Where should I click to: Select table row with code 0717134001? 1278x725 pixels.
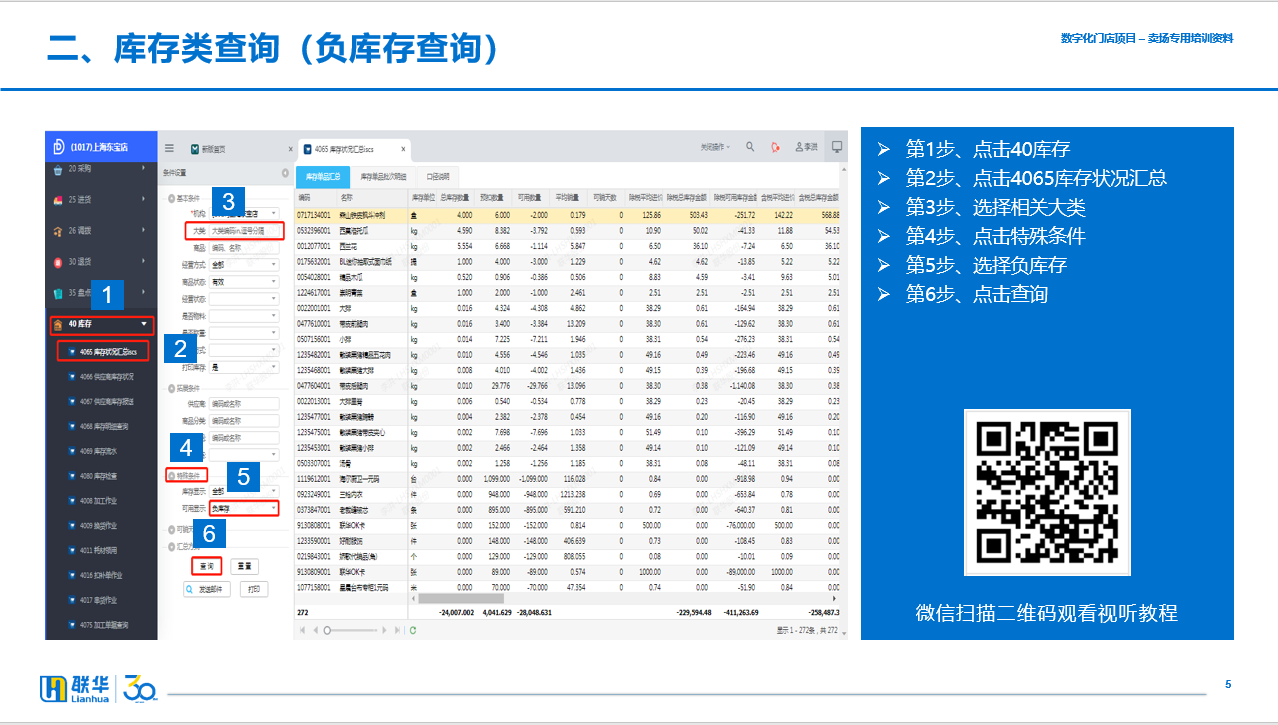tap(569, 215)
